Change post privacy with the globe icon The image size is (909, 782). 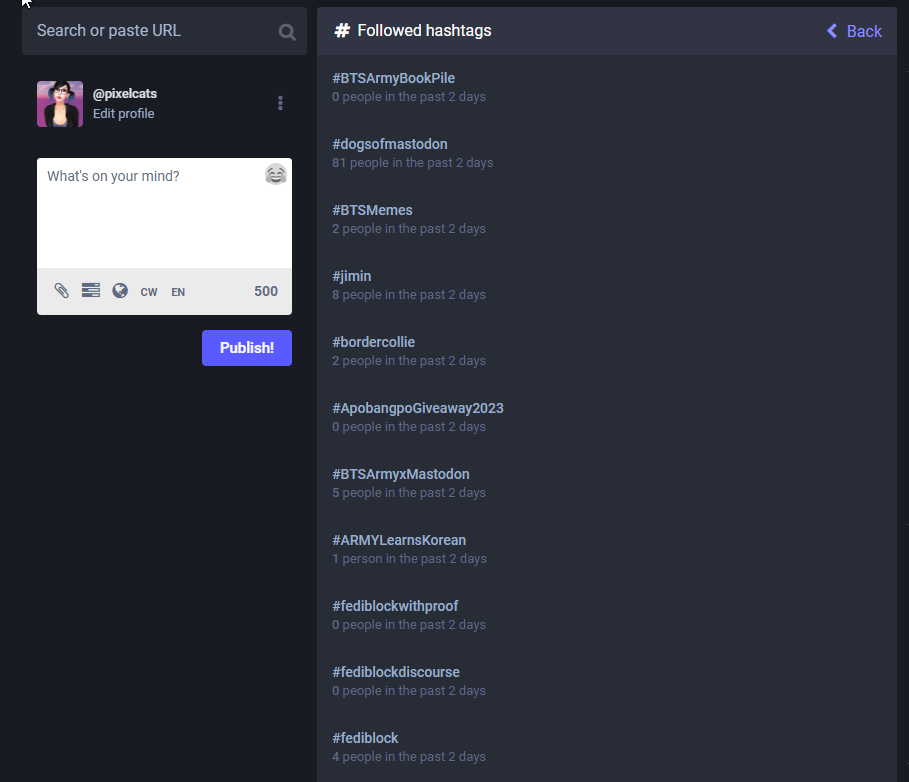tap(120, 291)
